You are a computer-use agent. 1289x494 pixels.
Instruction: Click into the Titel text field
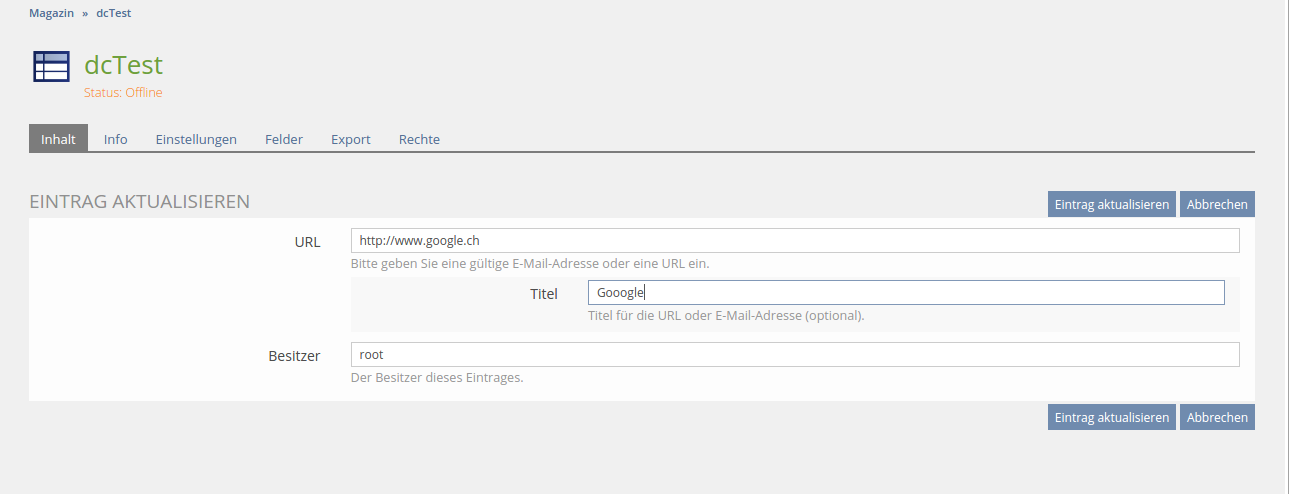coord(905,292)
